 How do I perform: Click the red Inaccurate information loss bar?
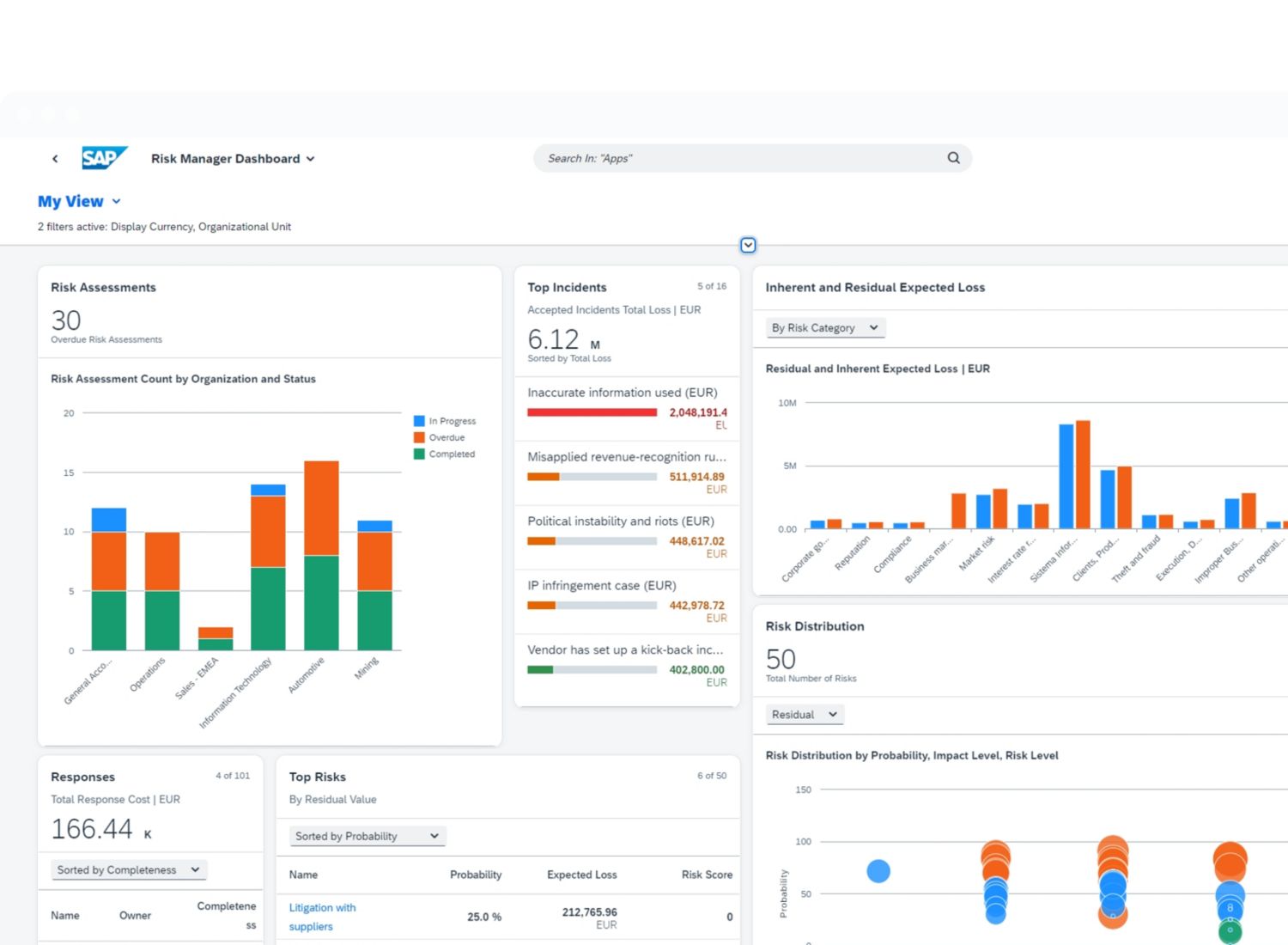point(592,412)
